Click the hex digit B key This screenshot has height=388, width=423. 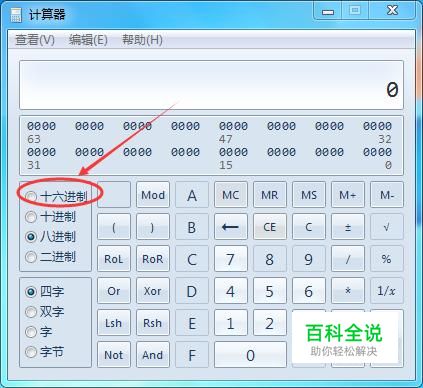192,227
